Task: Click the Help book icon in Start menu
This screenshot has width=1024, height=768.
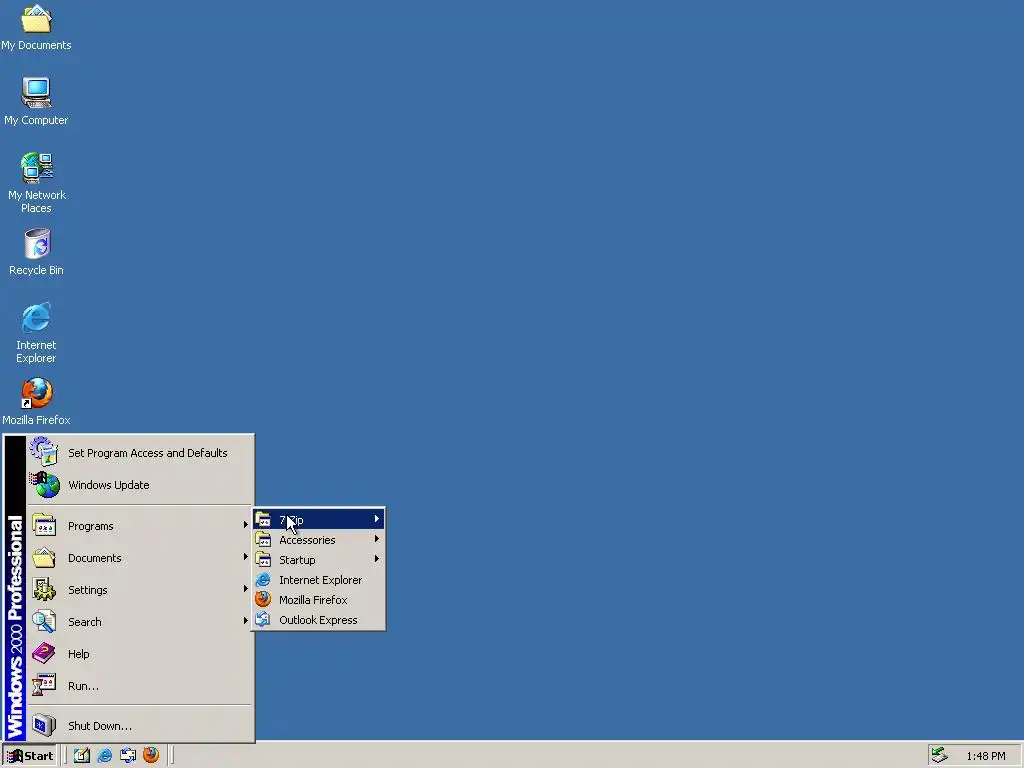Action: tap(44, 653)
